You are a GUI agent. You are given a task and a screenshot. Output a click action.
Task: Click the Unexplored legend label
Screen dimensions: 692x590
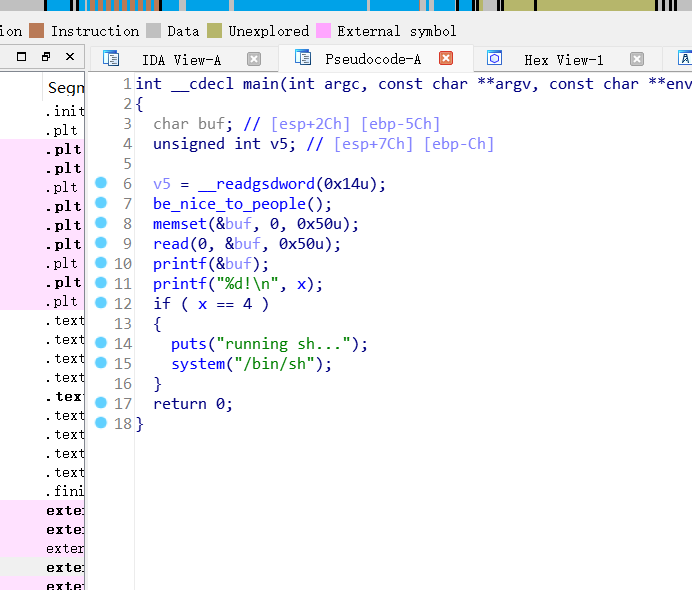point(268,31)
